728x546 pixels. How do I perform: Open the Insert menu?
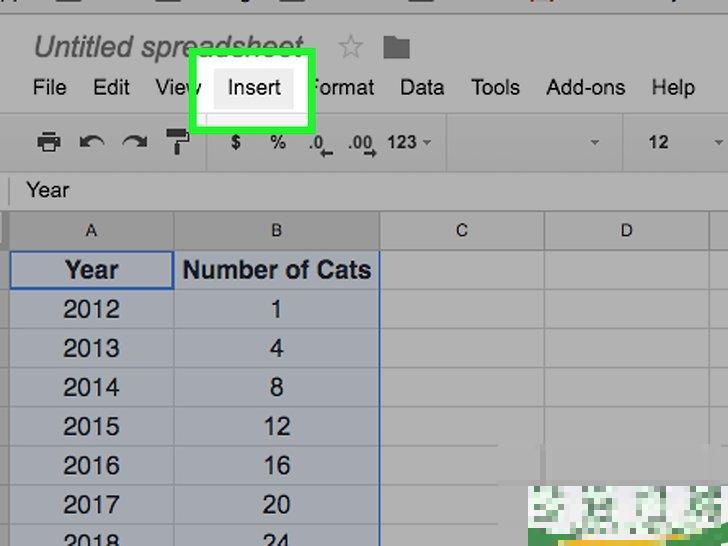pyautogui.click(x=254, y=87)
